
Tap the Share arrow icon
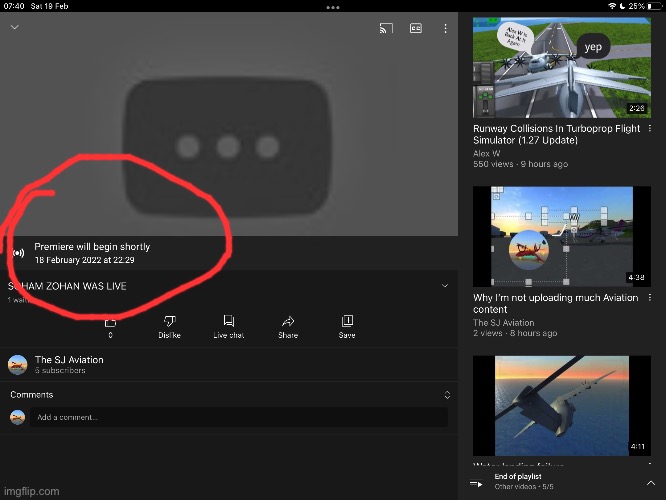288,322
